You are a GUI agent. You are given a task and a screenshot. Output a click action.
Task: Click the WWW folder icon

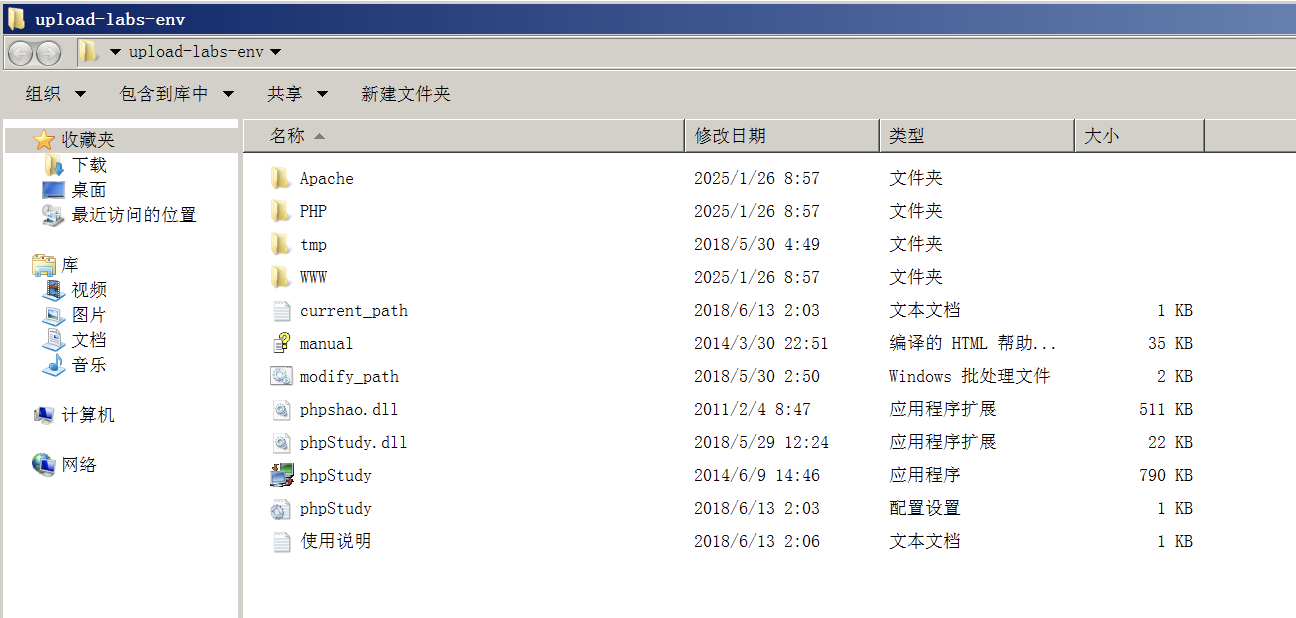pos(281,277)
